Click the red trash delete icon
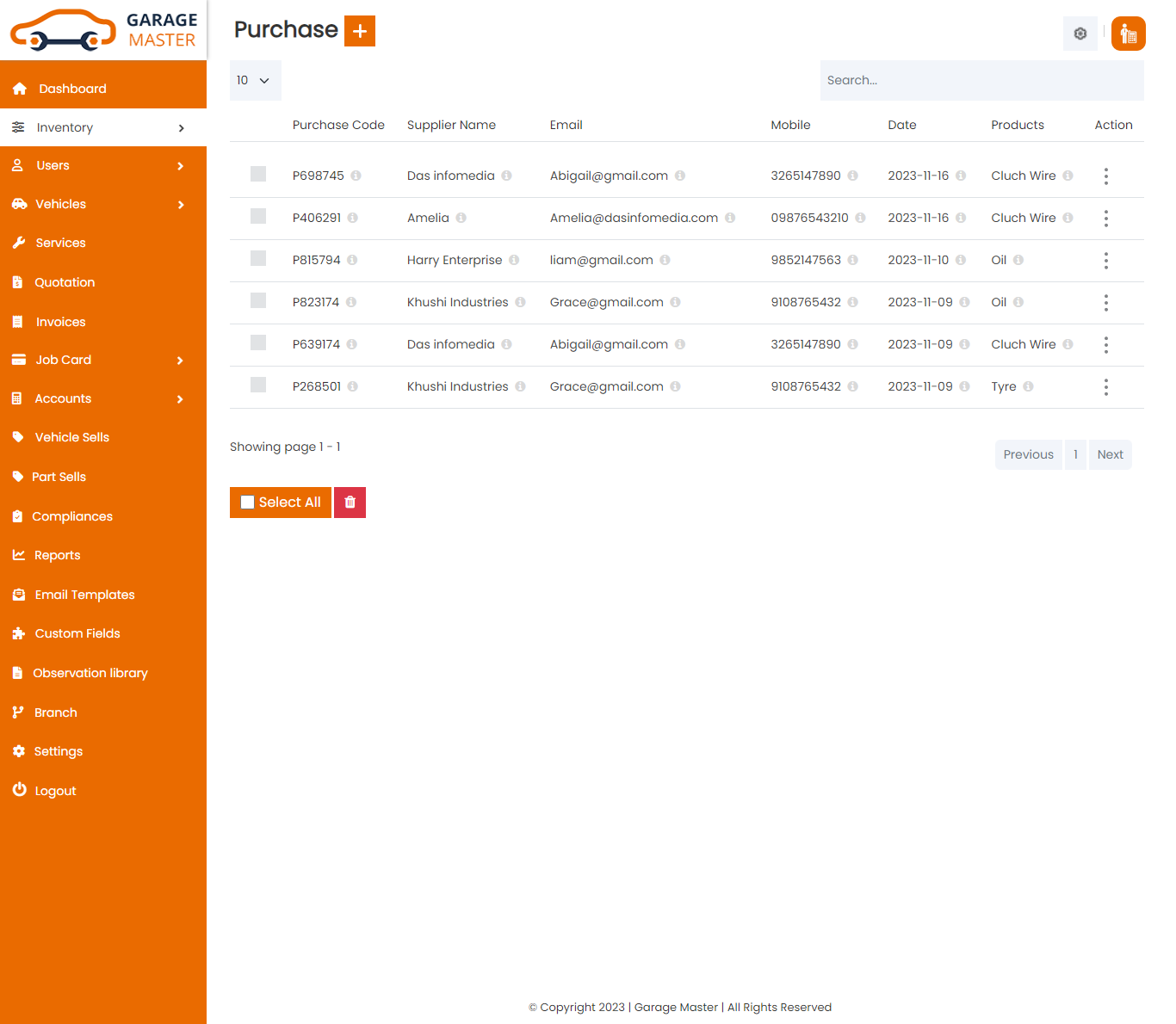The image size is (1176, 1024). tap(350, 503)
